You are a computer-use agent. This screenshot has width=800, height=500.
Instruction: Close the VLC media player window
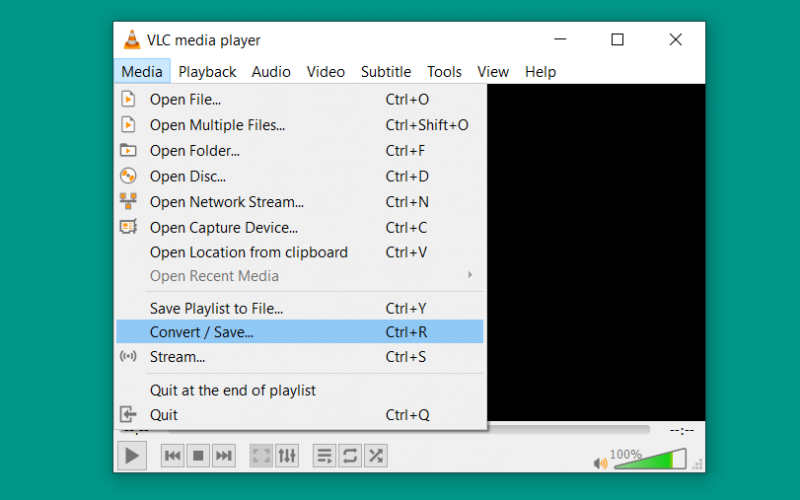click(x=676, y=39)
